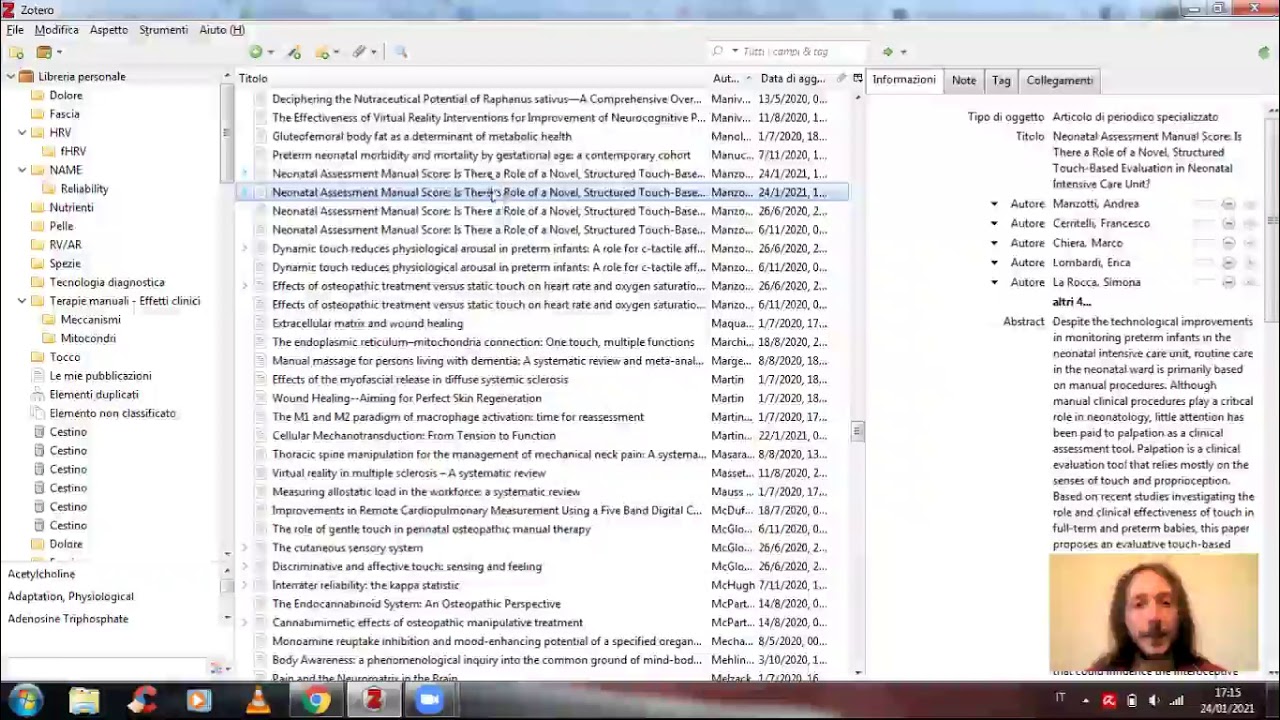1280x720 pixels.
Task: Collapse the HRV collection
Action: tap(22, 133)
